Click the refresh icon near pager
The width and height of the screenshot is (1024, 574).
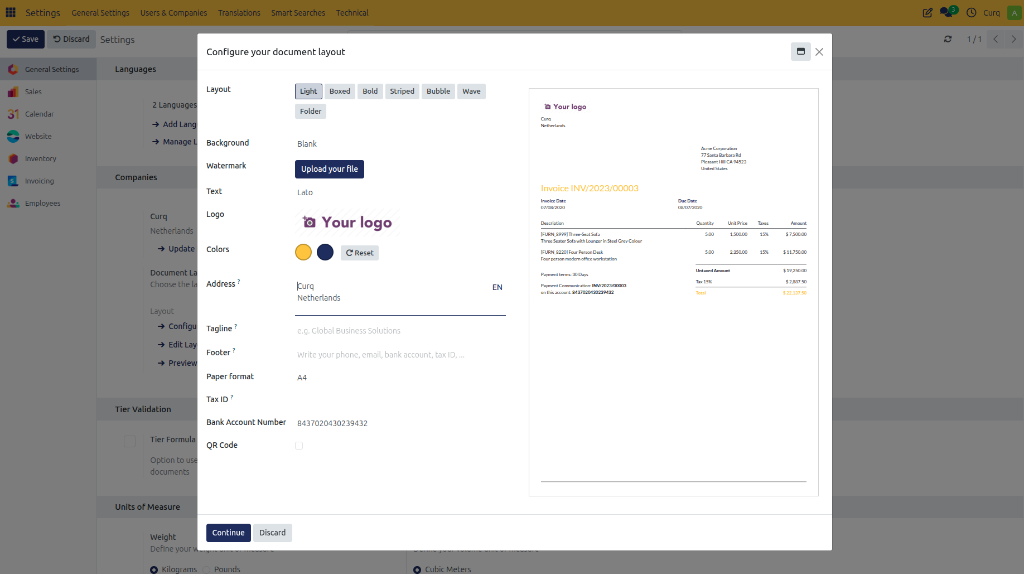click(948, 39)
